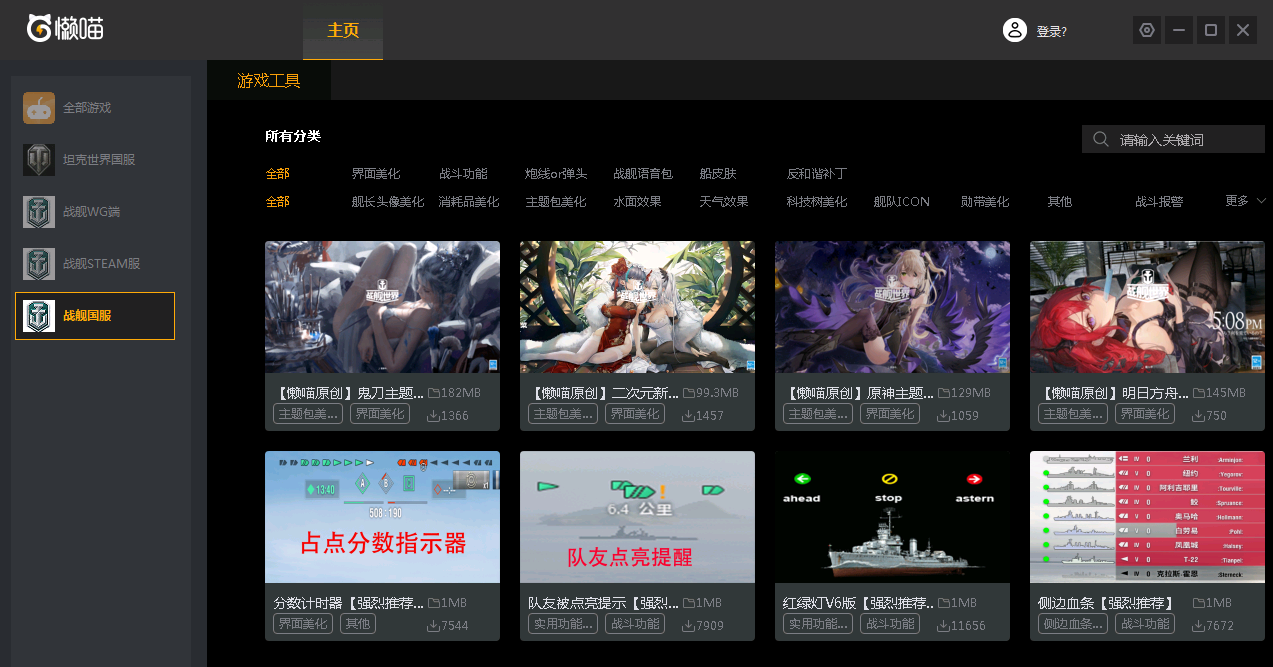Filter by 战舰语音包 category
The image size is (1273, 667).
[643, 174]
